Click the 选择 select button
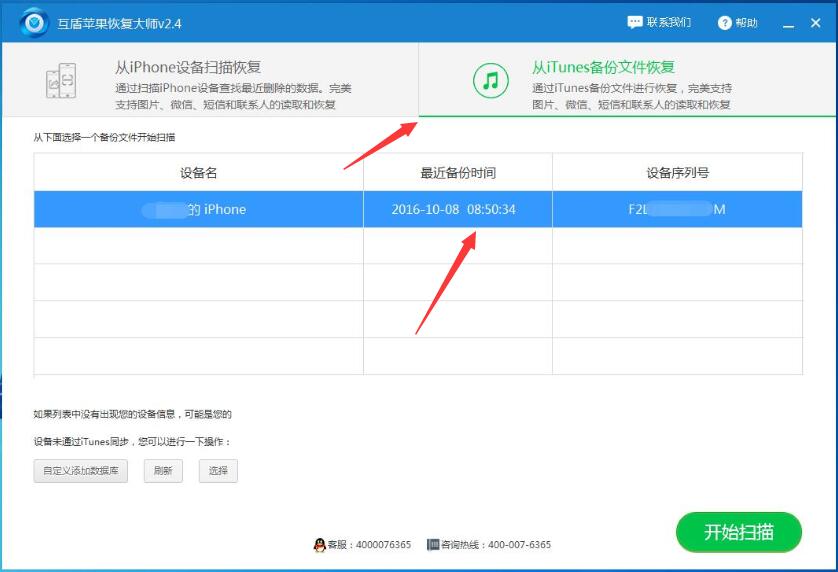 [218, 471]
